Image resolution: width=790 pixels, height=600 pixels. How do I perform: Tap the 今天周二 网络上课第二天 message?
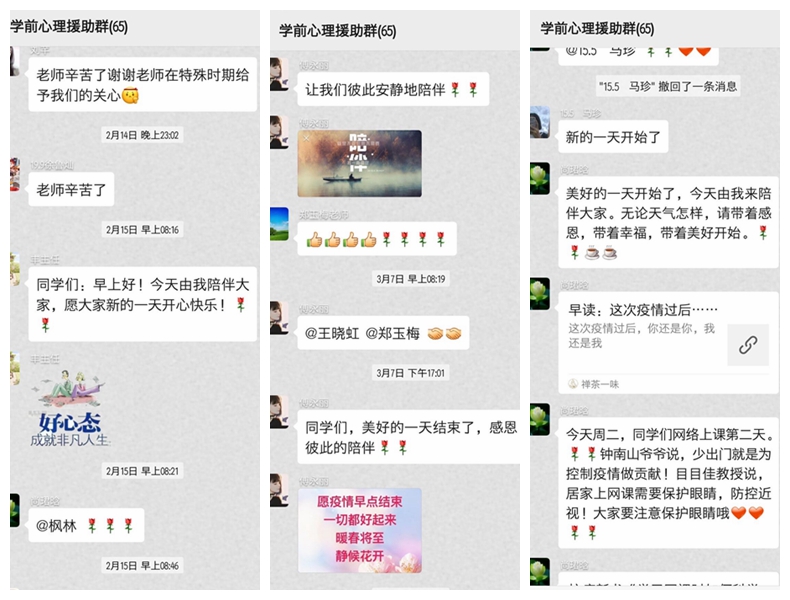[669, 483]
